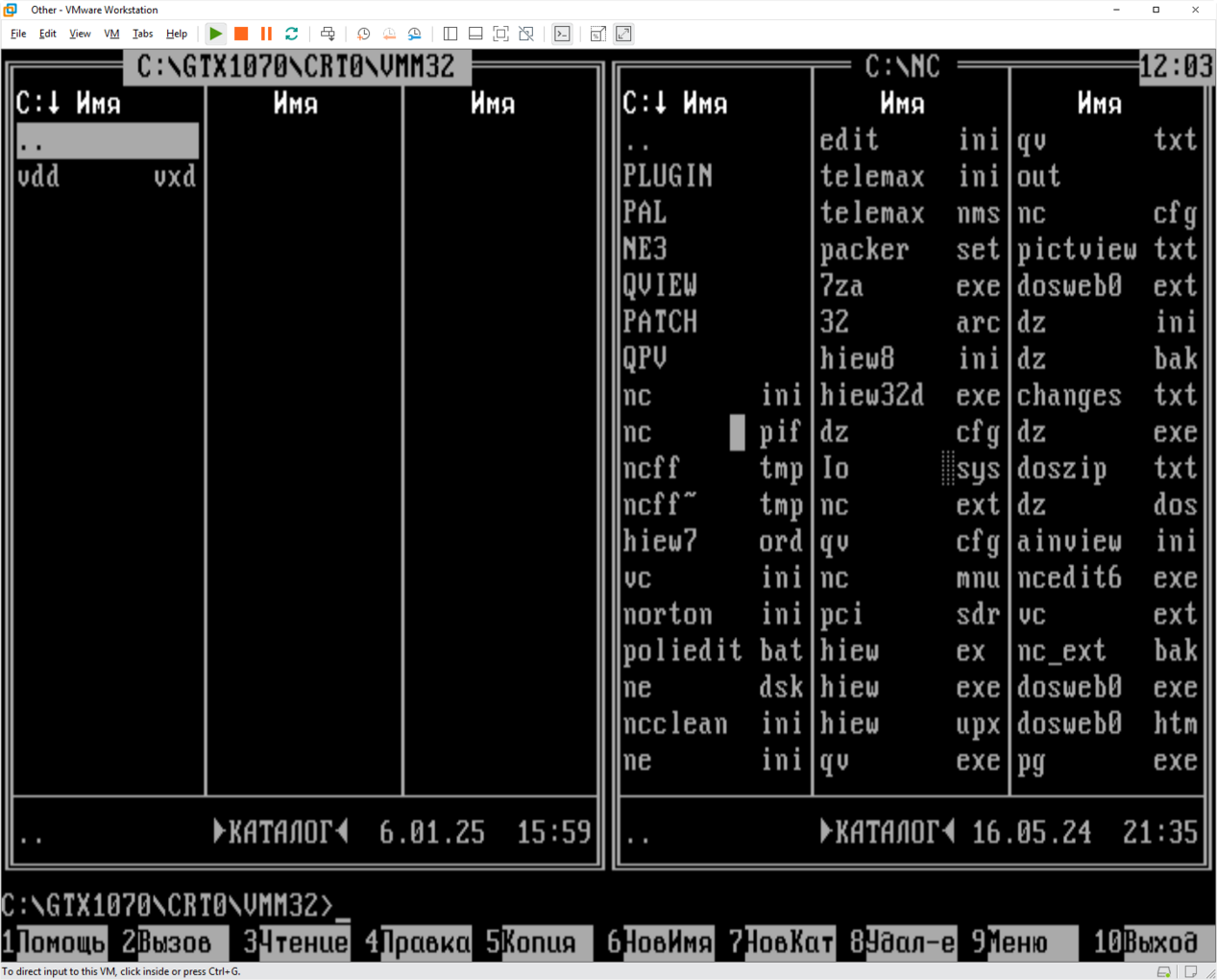This screenshot has height=980, width=1217.
Task: Toggle the library sidebar icon
Action: [450, 34]
